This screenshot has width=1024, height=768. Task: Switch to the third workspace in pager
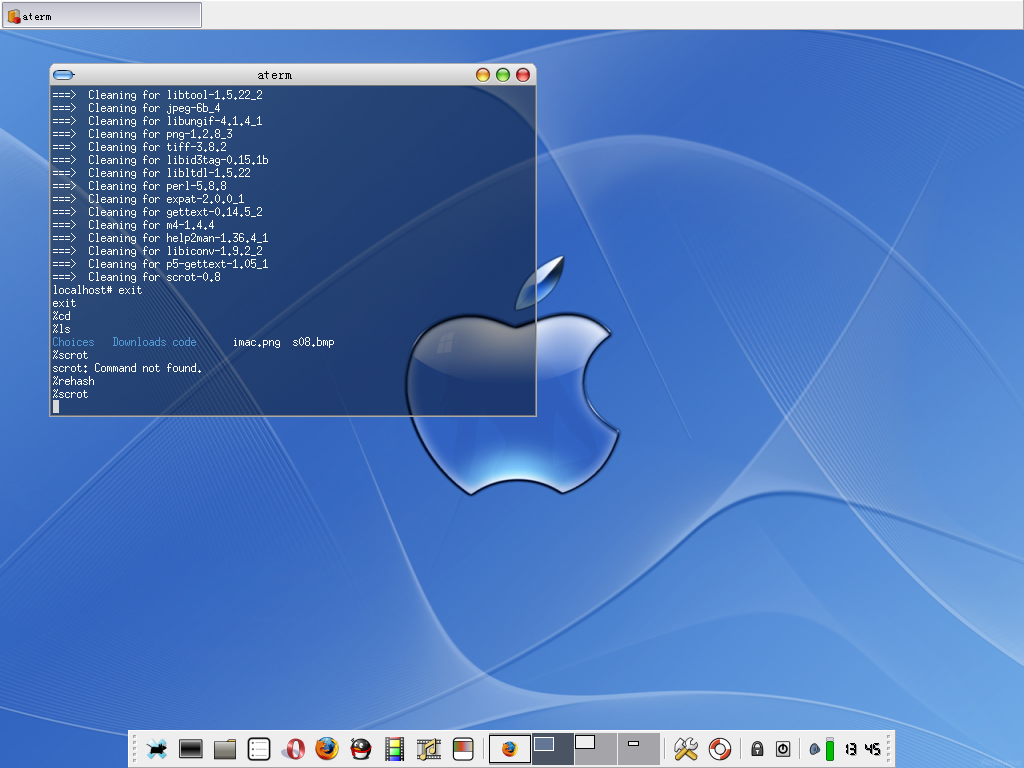click(596, 748)
